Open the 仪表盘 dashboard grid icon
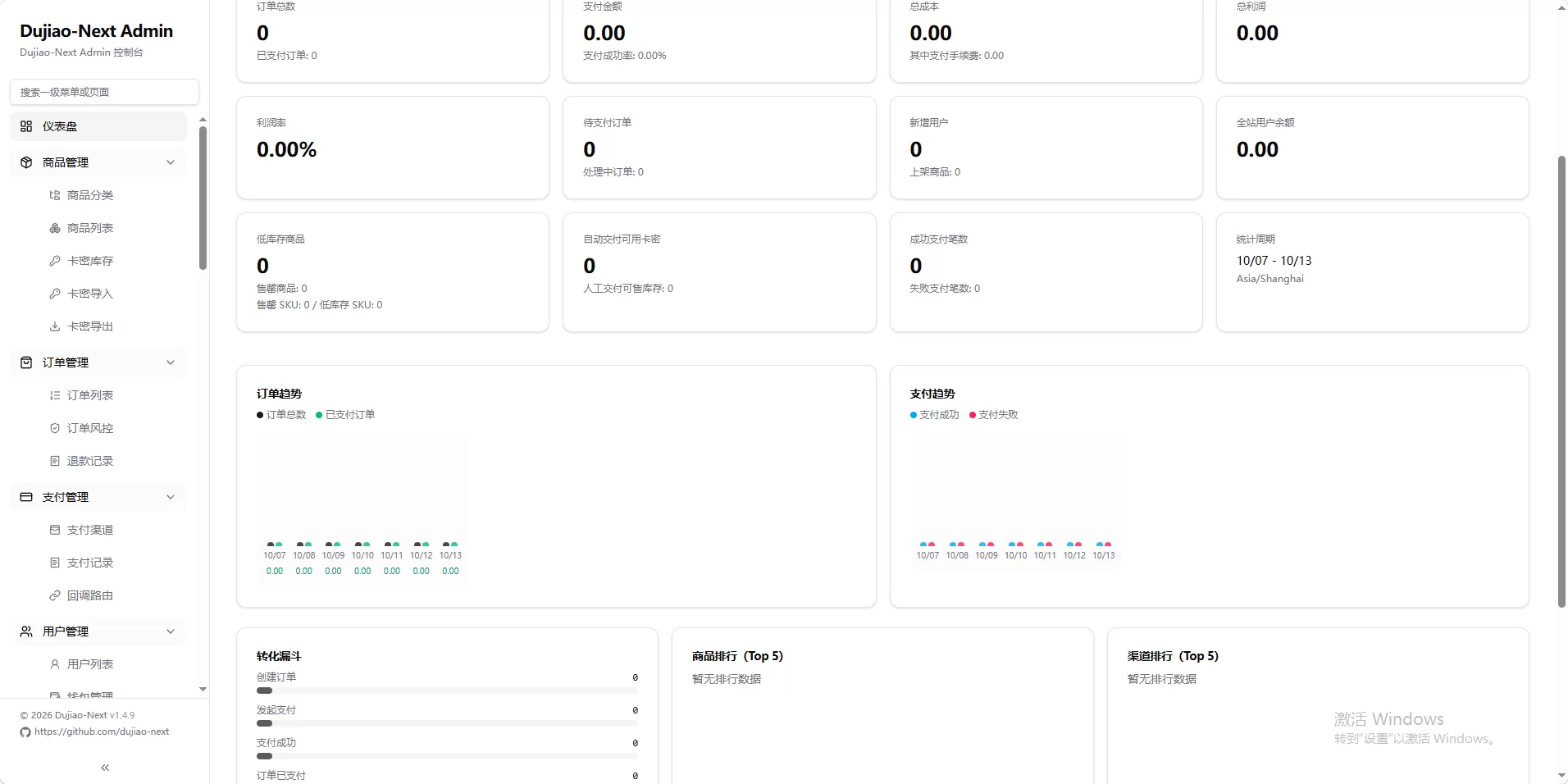The image size is (1568, 784). coord(26,126)
